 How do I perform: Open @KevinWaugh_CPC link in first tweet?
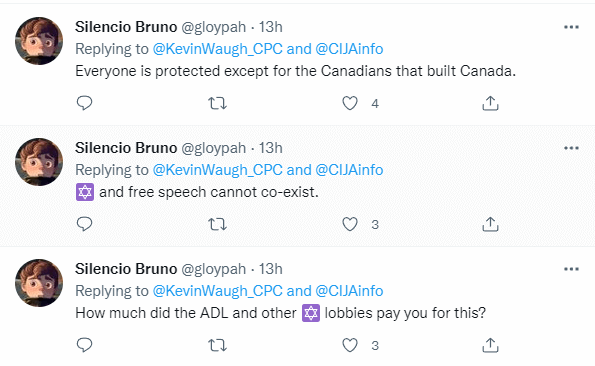[217, 49]
